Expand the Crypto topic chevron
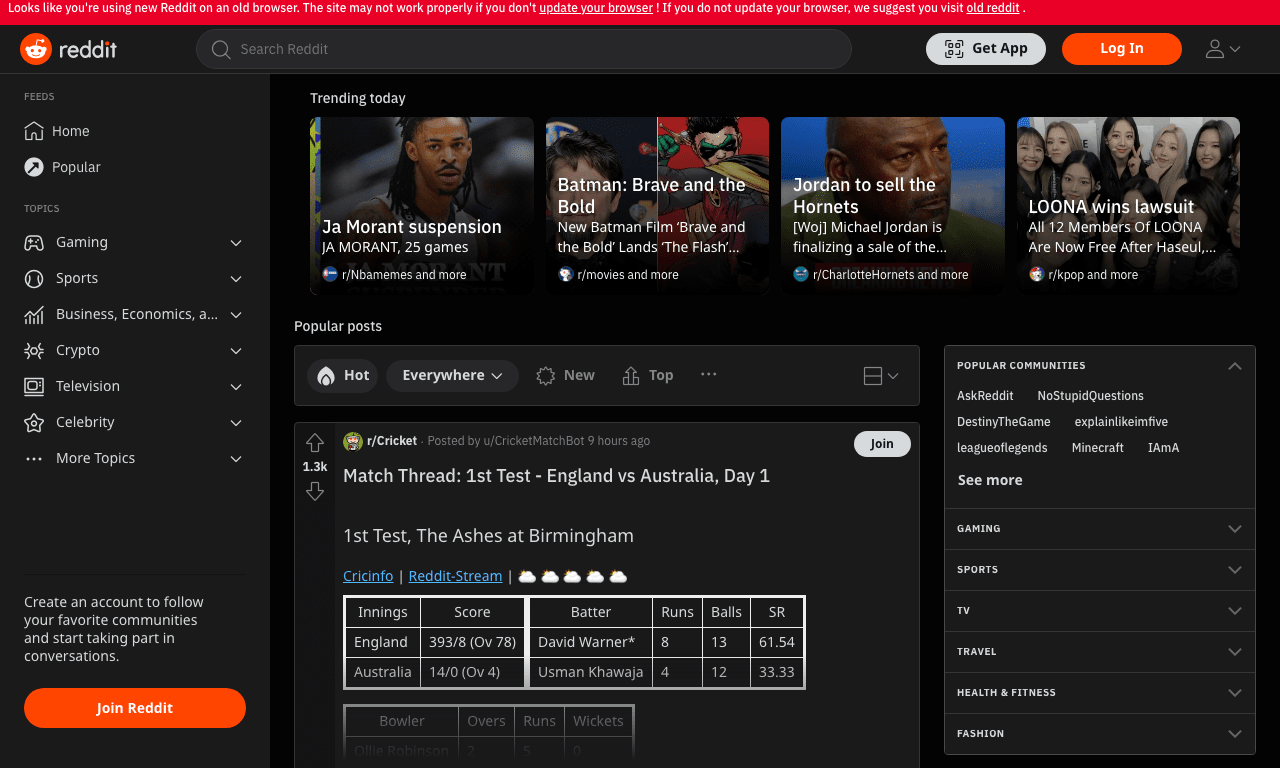This screenshot has height=768, width=1280. [x=236, y=351]
